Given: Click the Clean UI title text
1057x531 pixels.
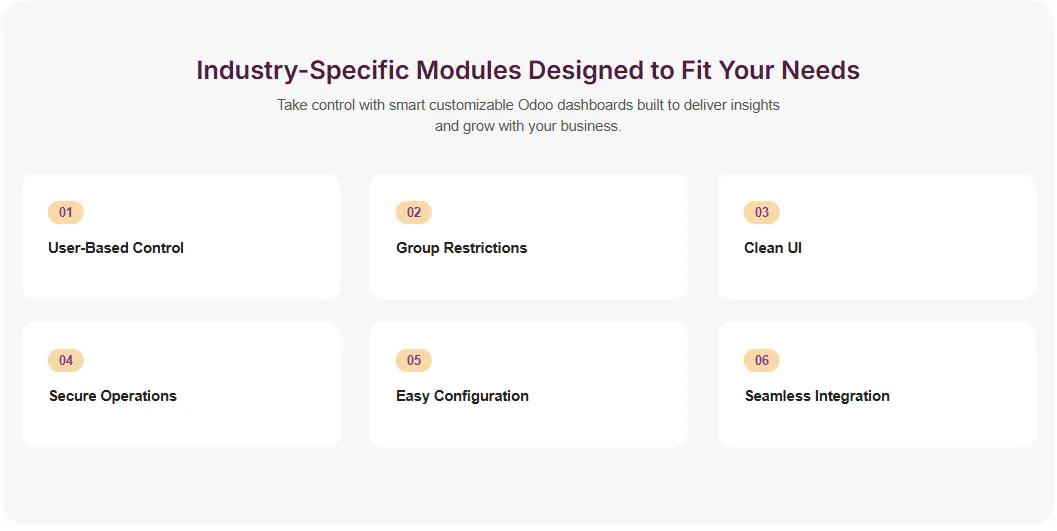Looking at the screenshot, I should click(773, 248).
